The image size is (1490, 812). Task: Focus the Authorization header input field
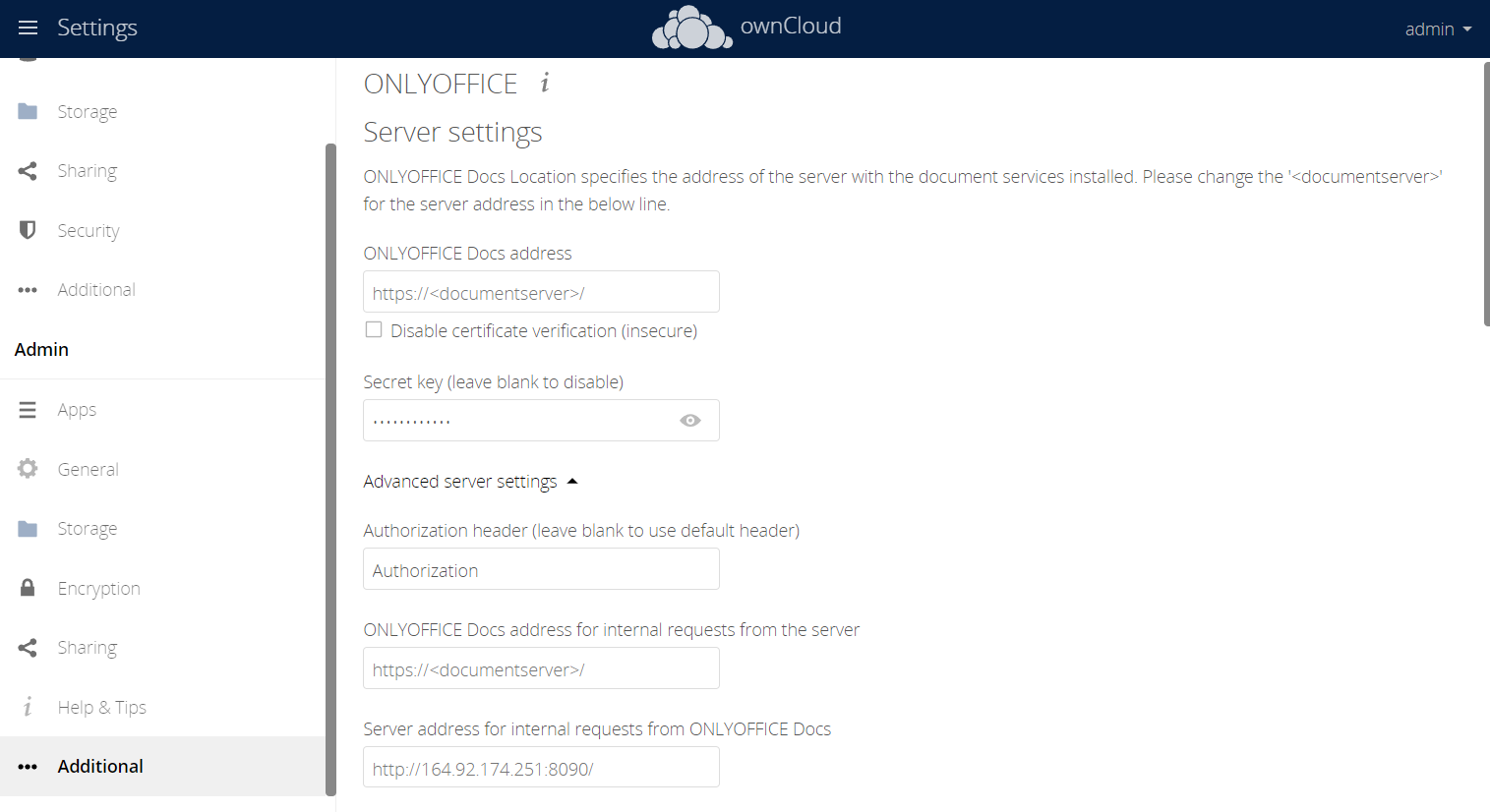pyautogui.click(x=541, y=570)
